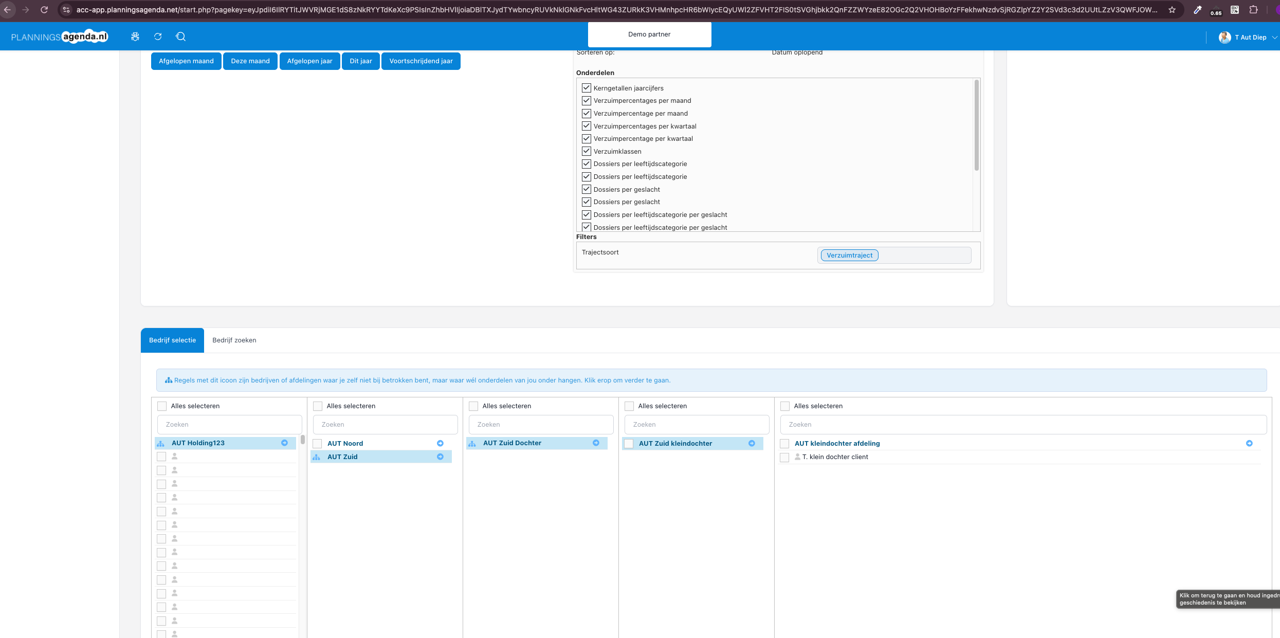Click the hierarchy icon before AUT Holding123
The height and width of the screenshot is (638, 1280).
tap(161, 443)
